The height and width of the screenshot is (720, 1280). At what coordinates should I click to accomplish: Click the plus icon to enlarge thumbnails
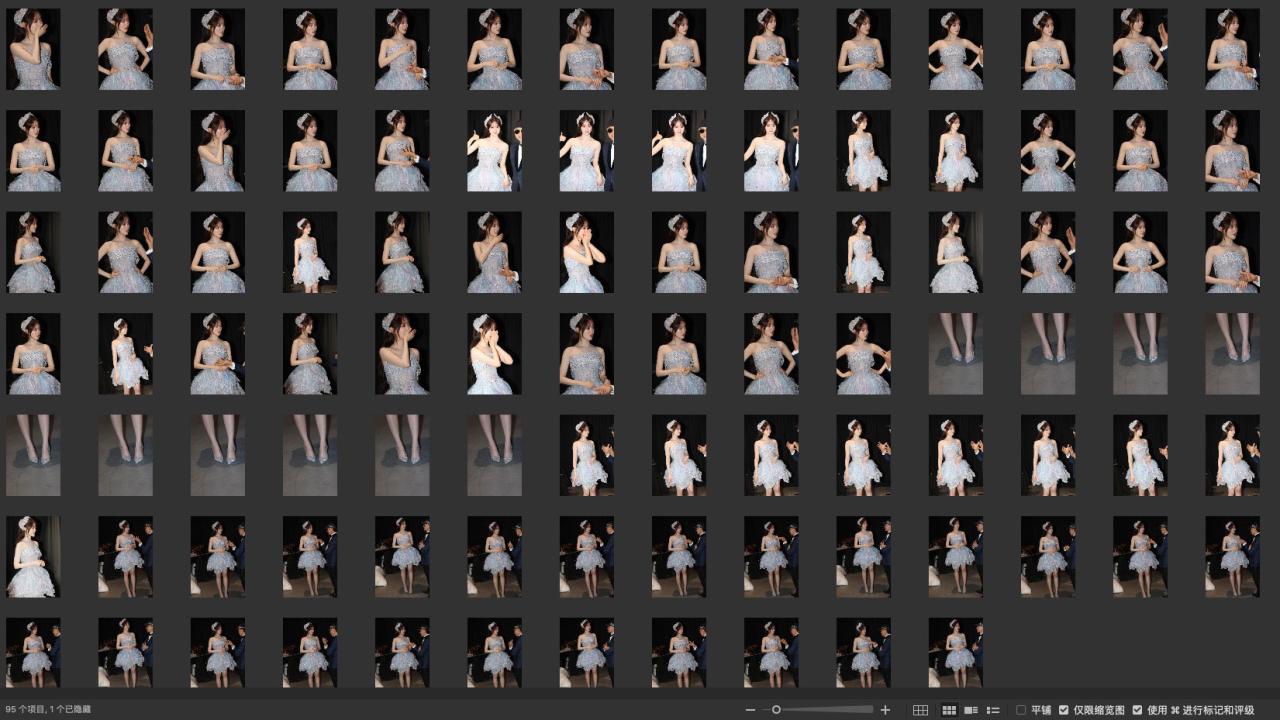[x=885, y=710]
